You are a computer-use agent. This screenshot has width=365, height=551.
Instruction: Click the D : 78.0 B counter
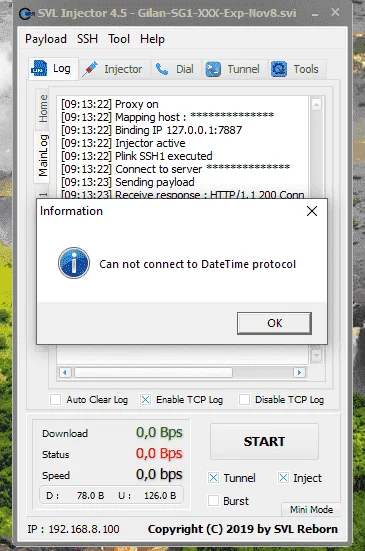75,495
